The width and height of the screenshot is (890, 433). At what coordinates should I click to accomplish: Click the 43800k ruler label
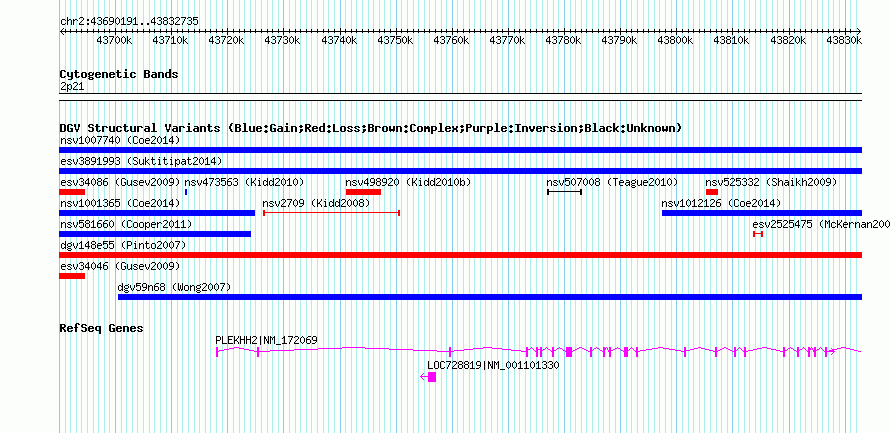pos(675,40)
